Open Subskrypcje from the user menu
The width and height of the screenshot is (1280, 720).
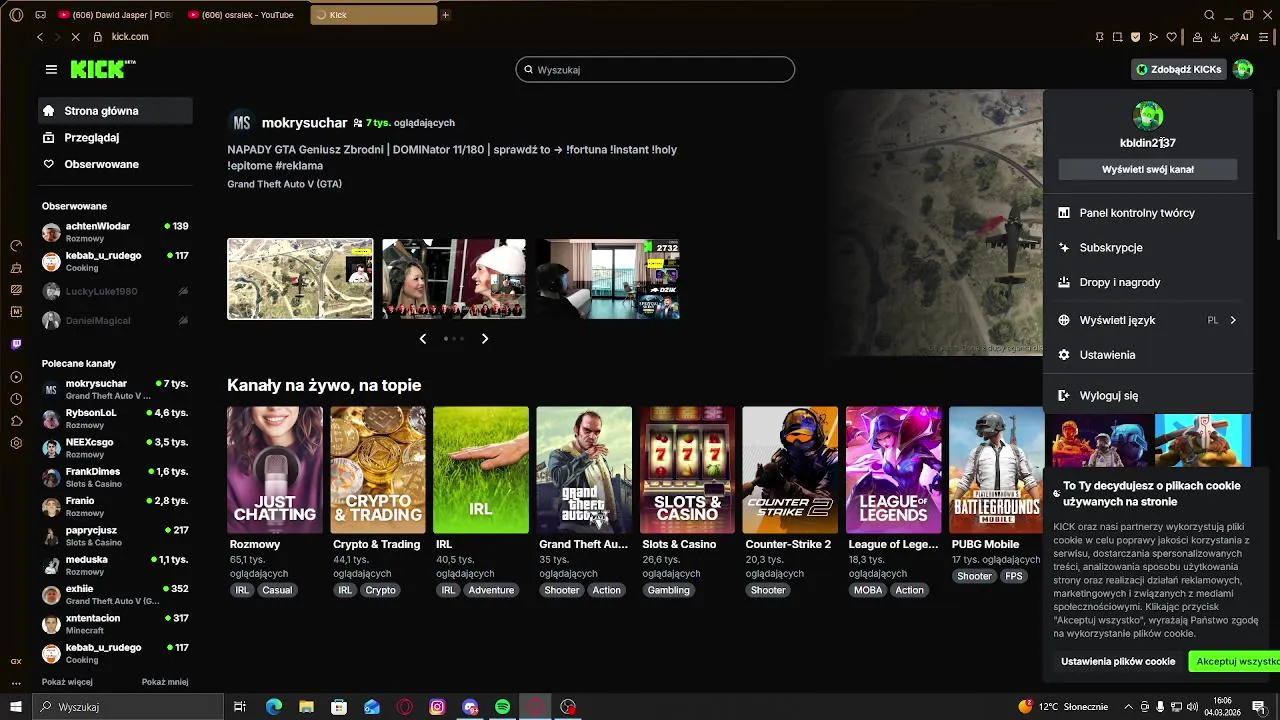(1148, 248)
